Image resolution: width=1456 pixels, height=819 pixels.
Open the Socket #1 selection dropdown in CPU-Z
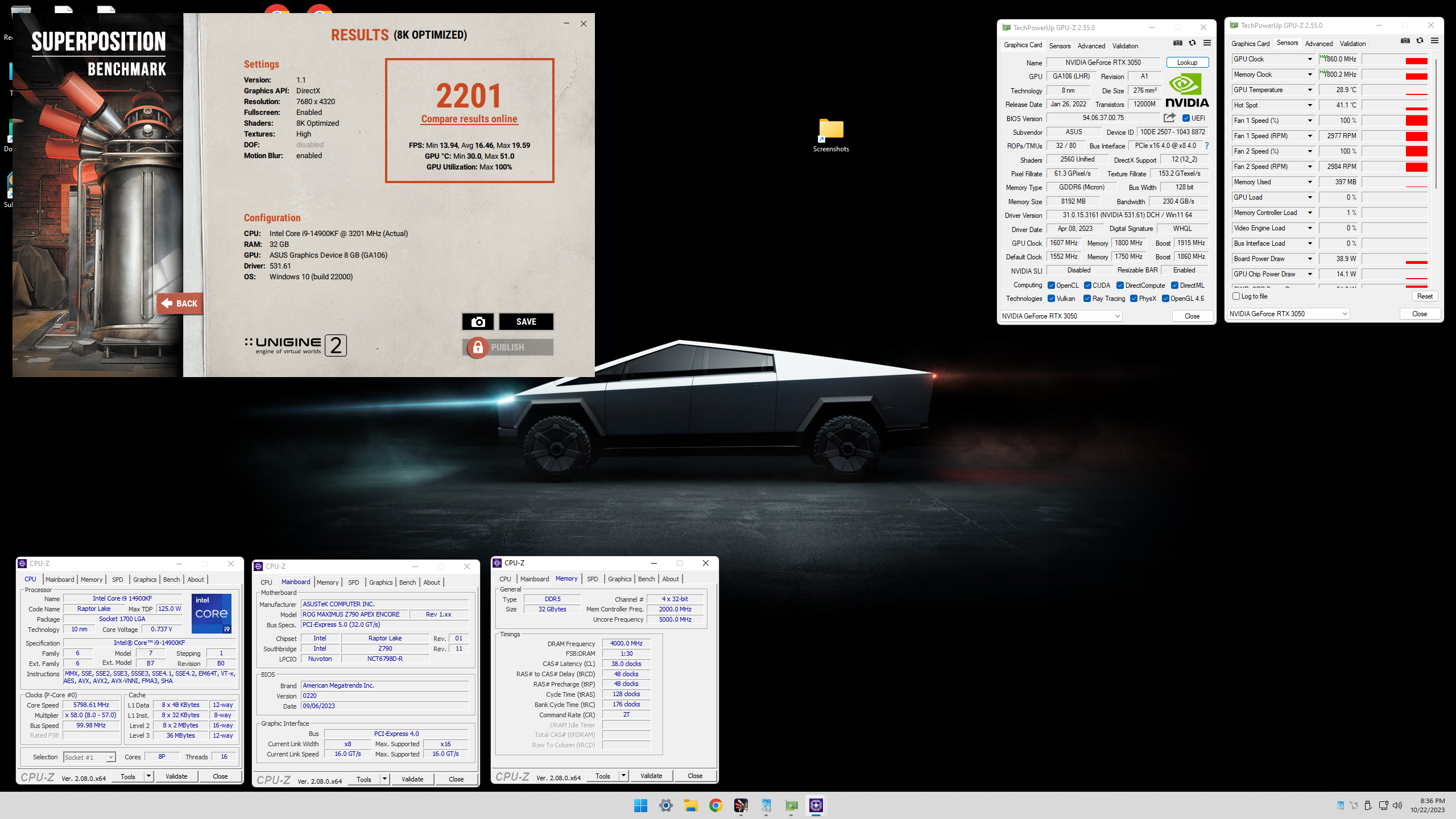coord(90,757)
